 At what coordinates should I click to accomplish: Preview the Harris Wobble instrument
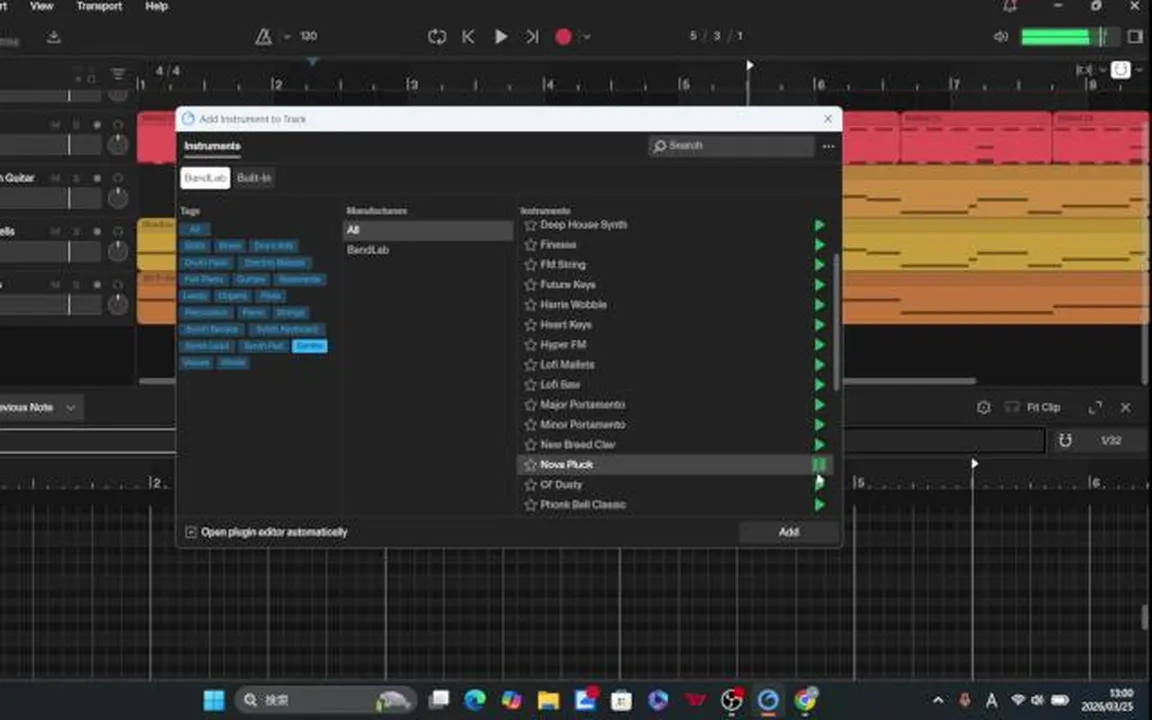[x=820, y=305]
